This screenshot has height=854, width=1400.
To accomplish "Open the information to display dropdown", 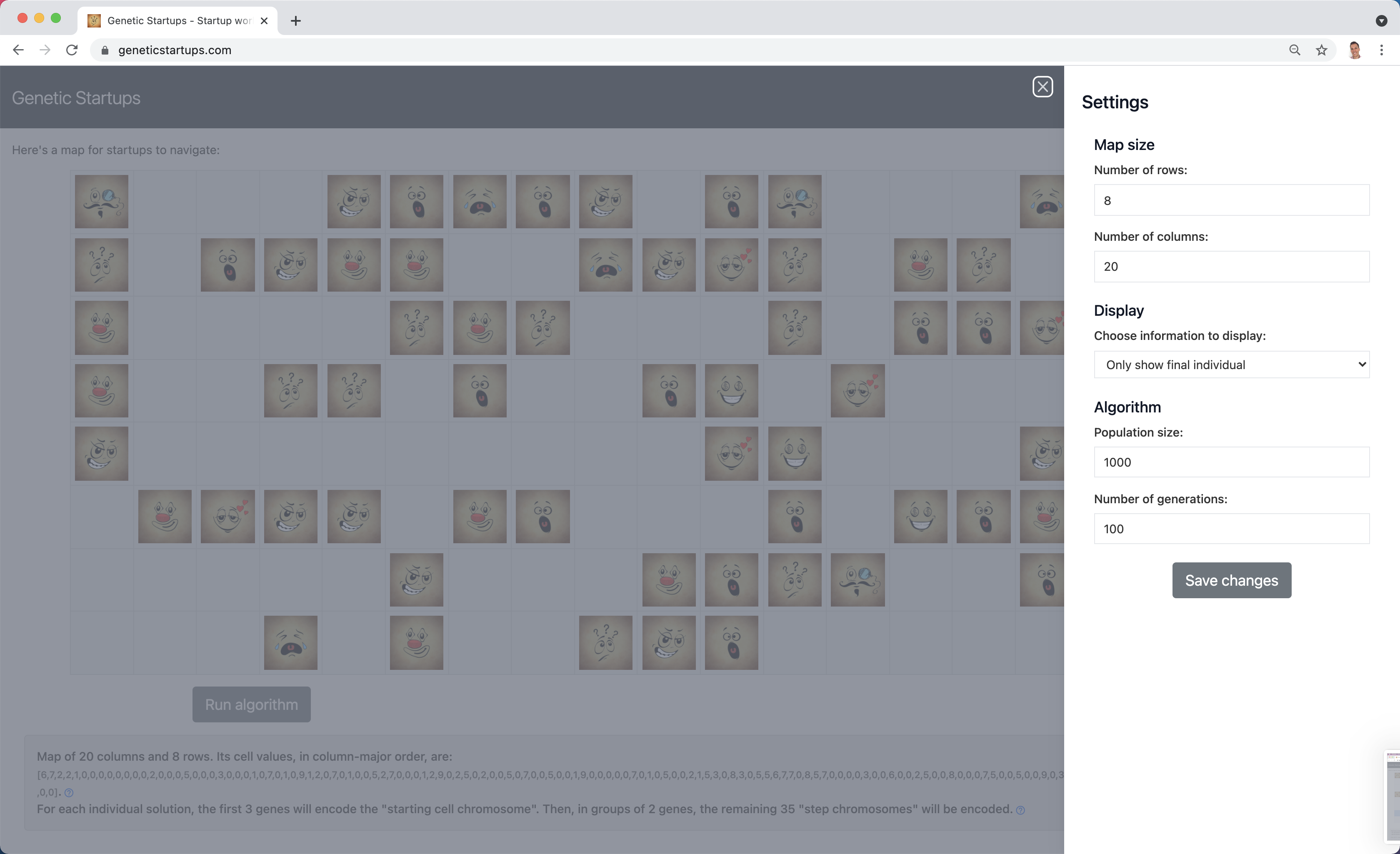I will pos(1231,365).
